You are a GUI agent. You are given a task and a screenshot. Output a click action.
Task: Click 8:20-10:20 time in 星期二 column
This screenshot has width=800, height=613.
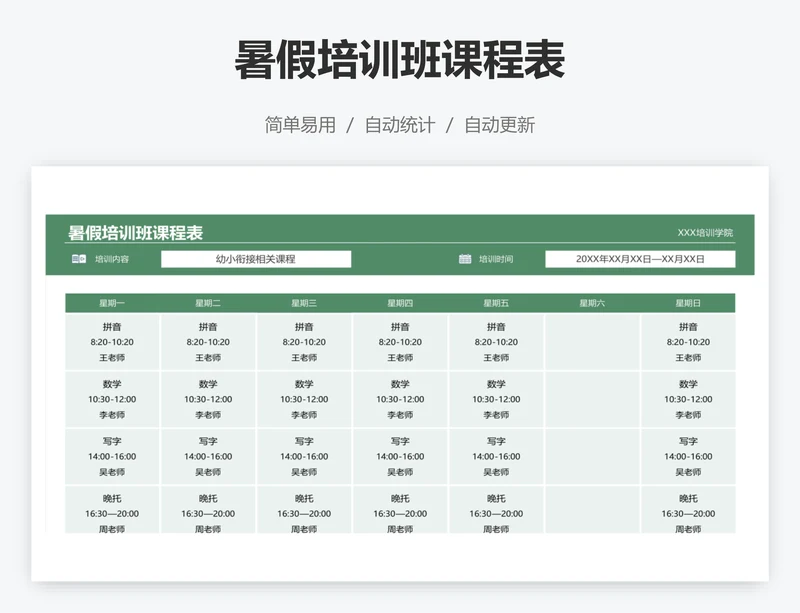coord(208,342)
